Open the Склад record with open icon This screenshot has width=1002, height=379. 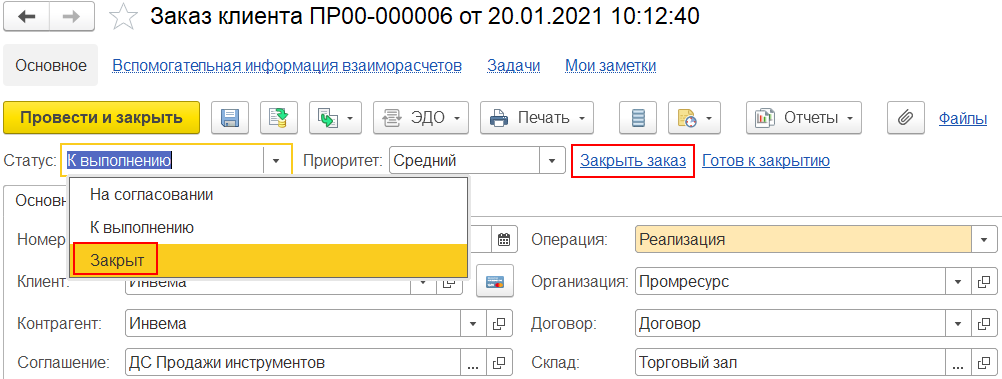(984, 363)
